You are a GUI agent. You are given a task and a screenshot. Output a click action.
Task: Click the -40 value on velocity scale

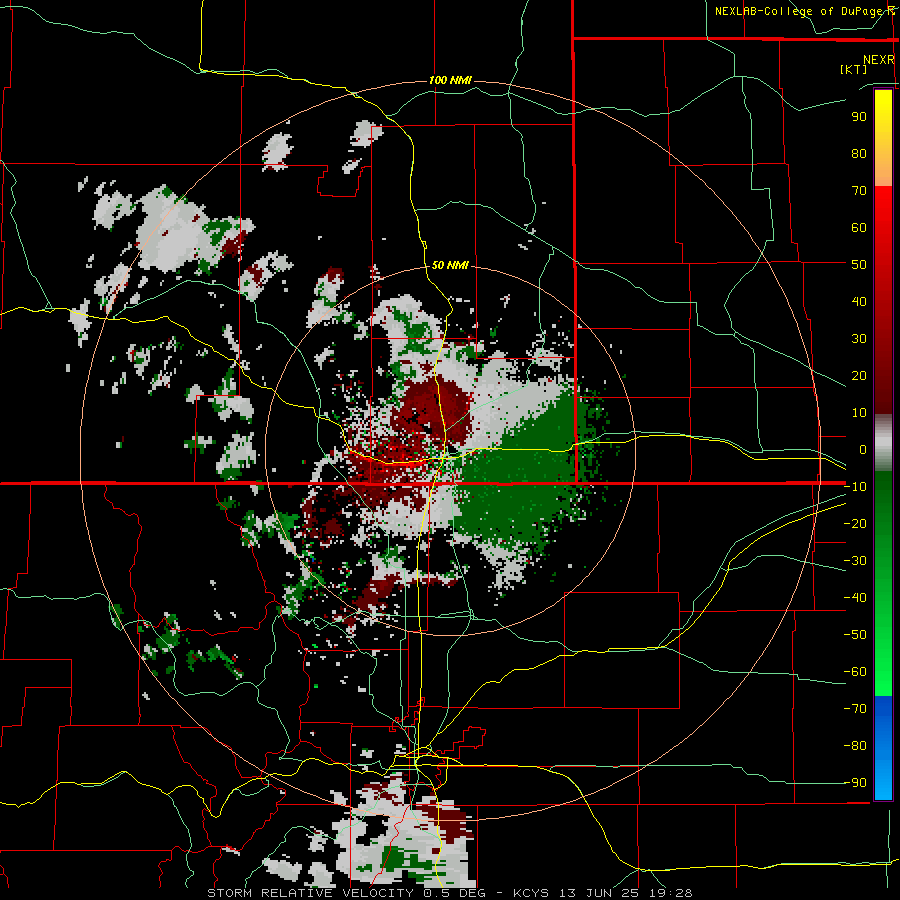[x=855, y=598]
